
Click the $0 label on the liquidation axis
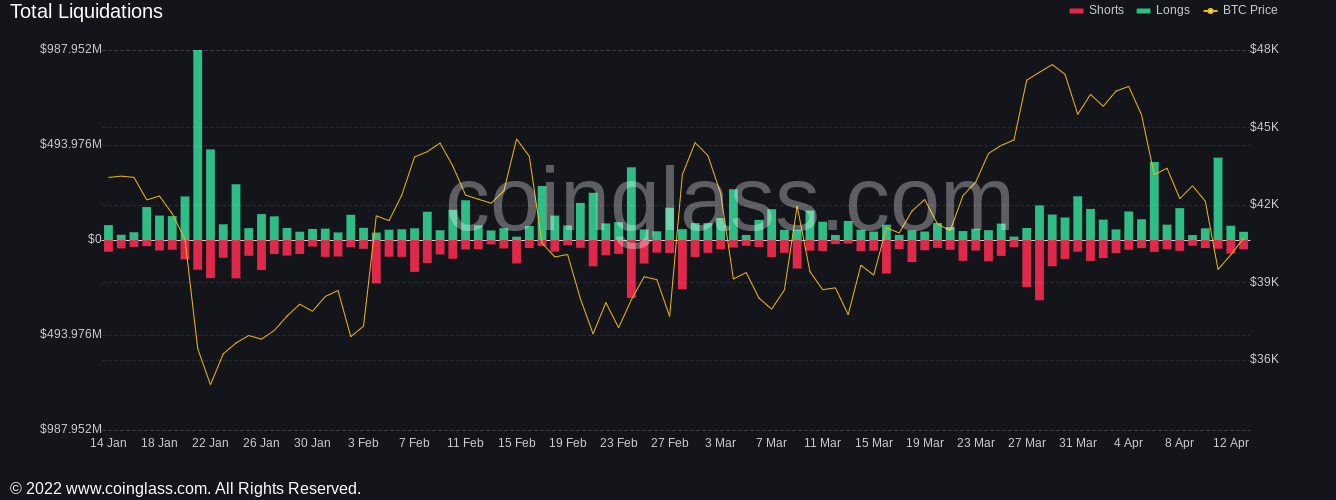pos(94,239)
